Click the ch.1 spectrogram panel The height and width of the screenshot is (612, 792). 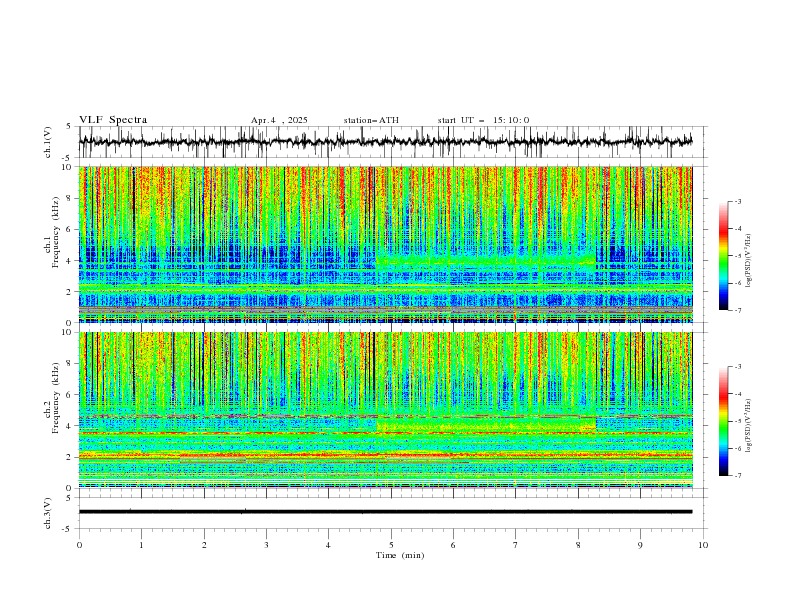tap(386, 244)
